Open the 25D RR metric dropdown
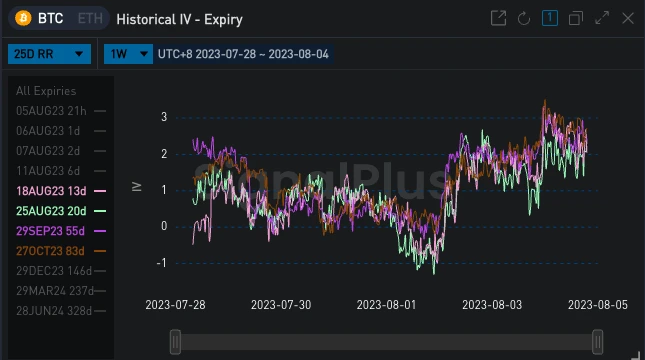645x360 pixels. point(49,54)
